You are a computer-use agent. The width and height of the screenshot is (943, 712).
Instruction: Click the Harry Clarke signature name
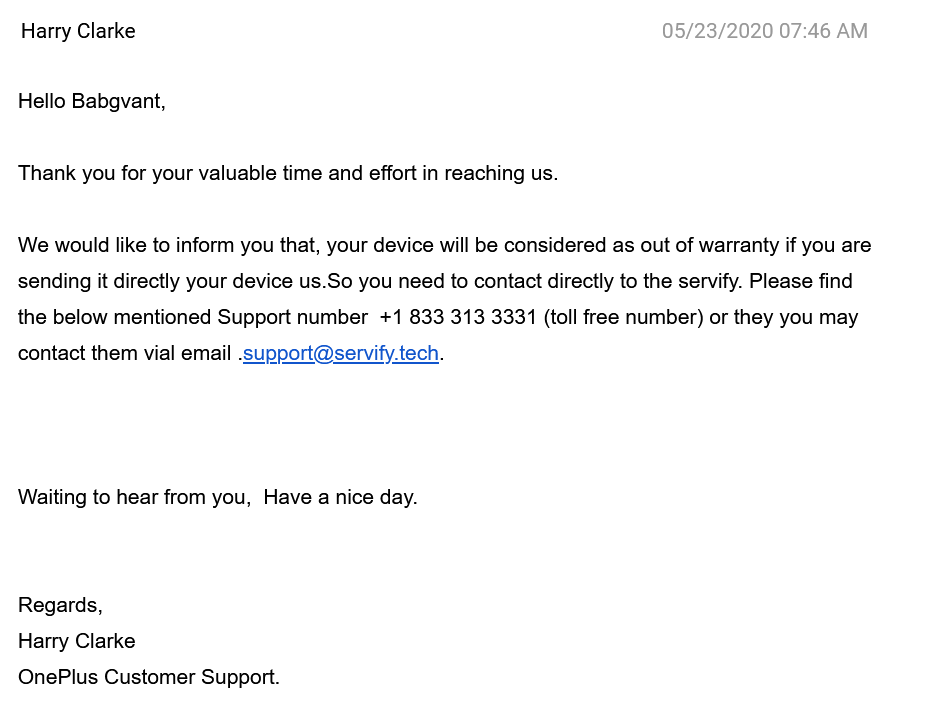click(76, 641)
